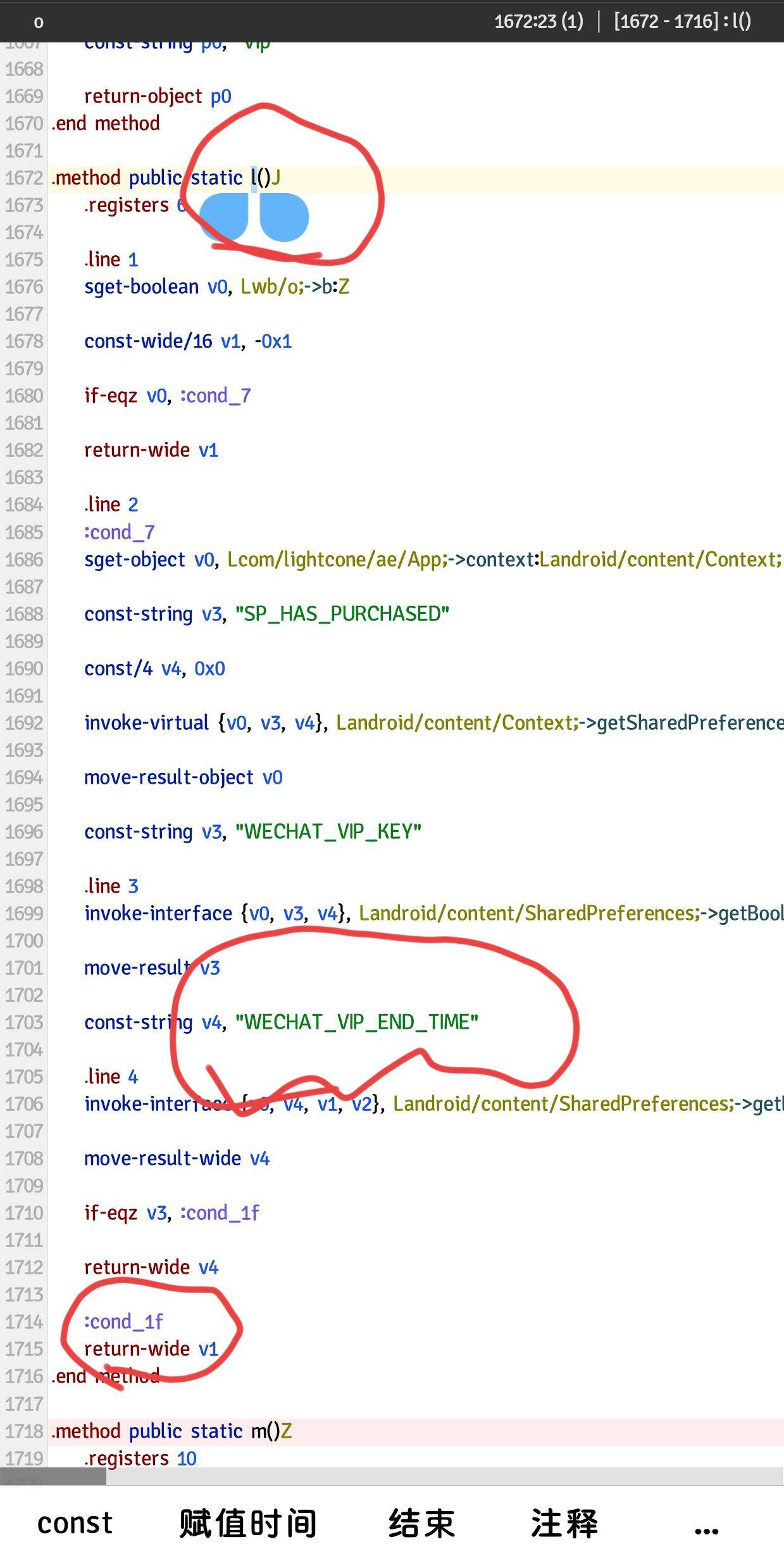Click return-wide v1 on line 1682
The width and height of the screenshot is (784, 1563).
click(151, 450)
